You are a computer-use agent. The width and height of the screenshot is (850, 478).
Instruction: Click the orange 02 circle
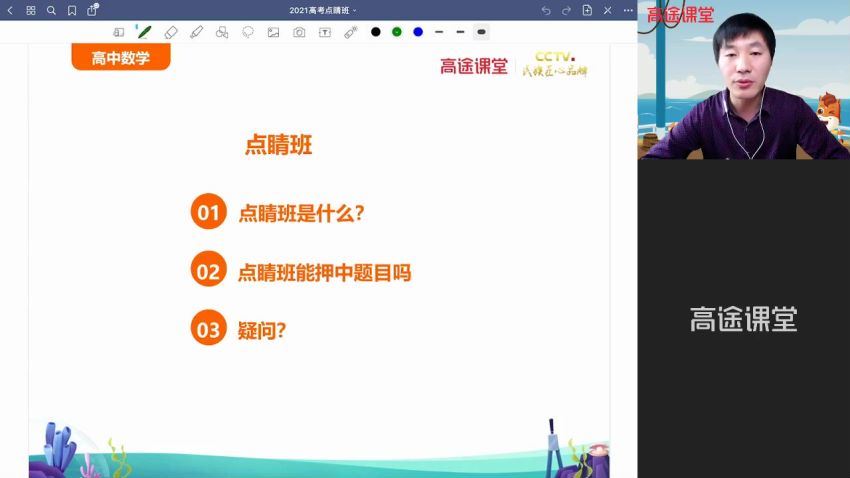(209, 269)
